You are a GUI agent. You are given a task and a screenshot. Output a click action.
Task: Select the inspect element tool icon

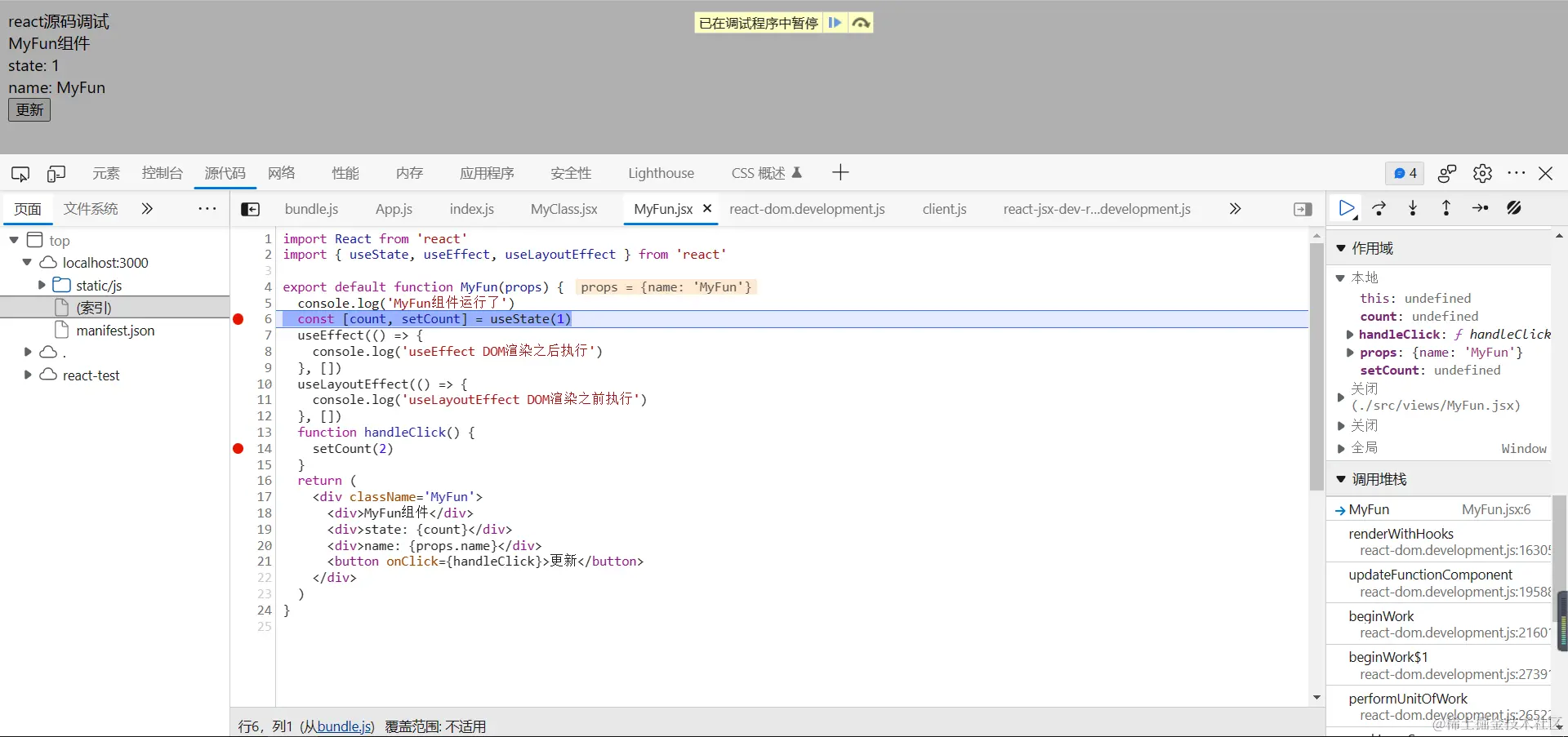coord(20,173)
